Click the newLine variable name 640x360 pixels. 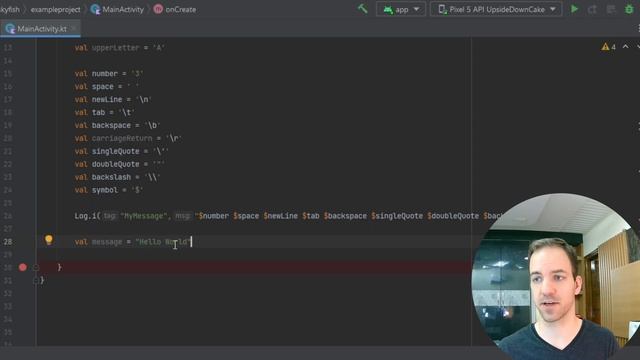(x=107, y=100)
